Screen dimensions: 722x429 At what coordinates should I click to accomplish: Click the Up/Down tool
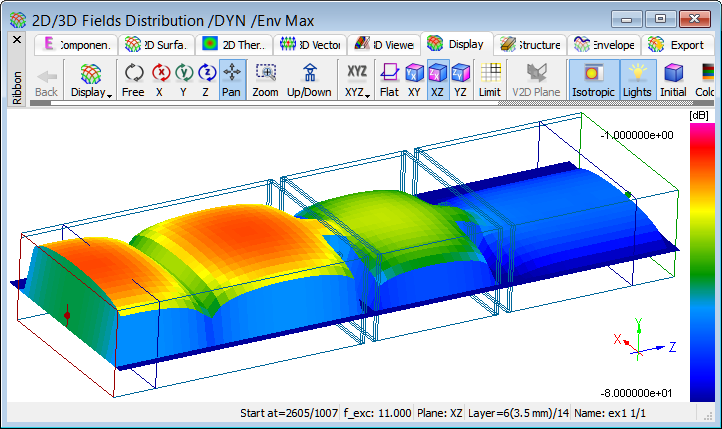coord(309,79)
